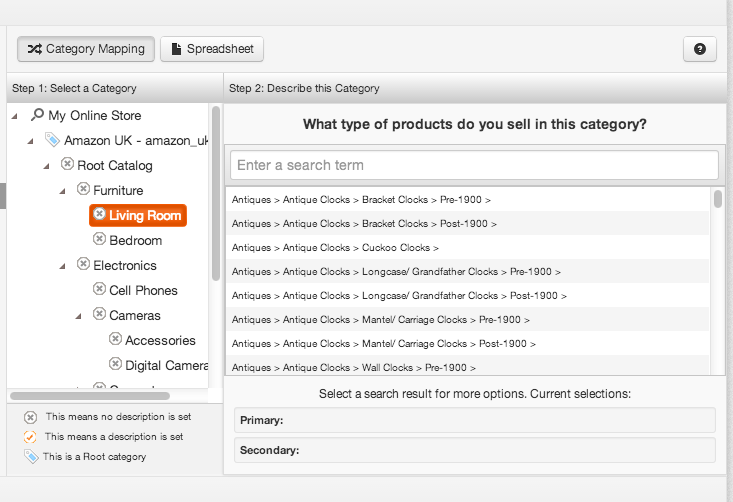Select Bedroom category
This screenshot has width=733, height=502.
(136, 240)
